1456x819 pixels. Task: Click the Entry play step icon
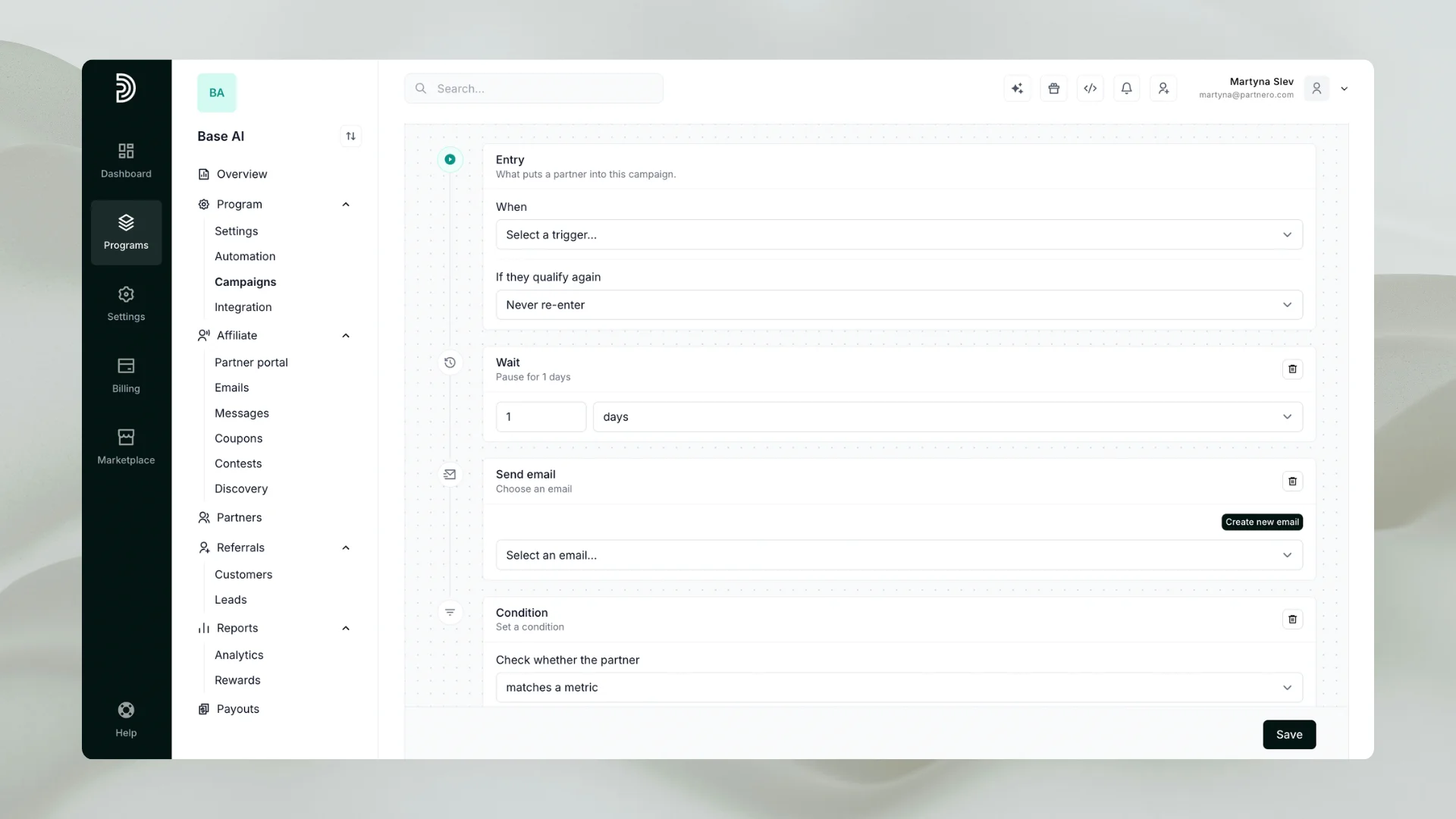(x=450, y=159)
